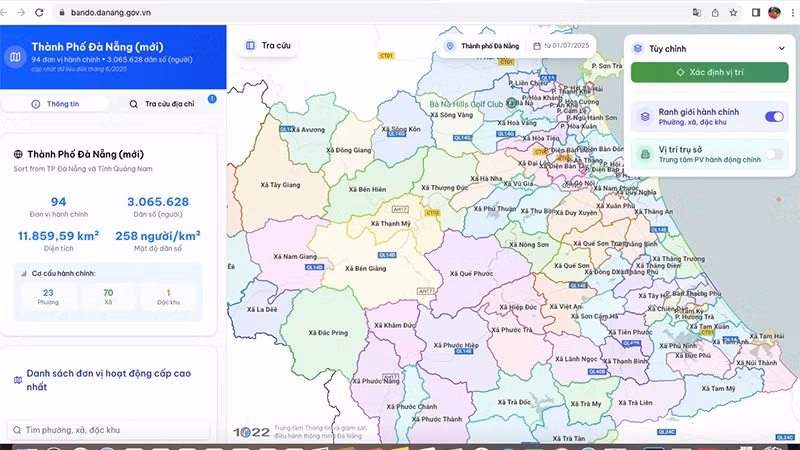Click the map icon in blue header

[x=15, y=57]
